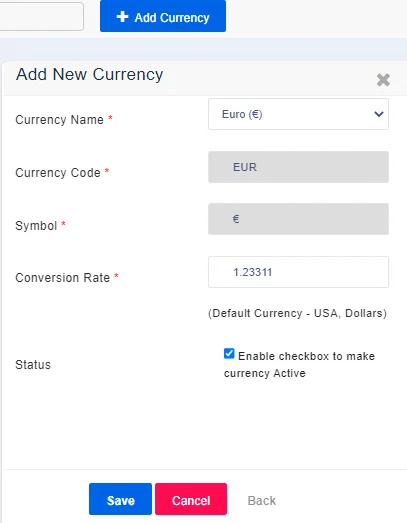Click the Default Currency USA Dollars note
This screenshot has width=407, height=523.
tap(298, 314)
